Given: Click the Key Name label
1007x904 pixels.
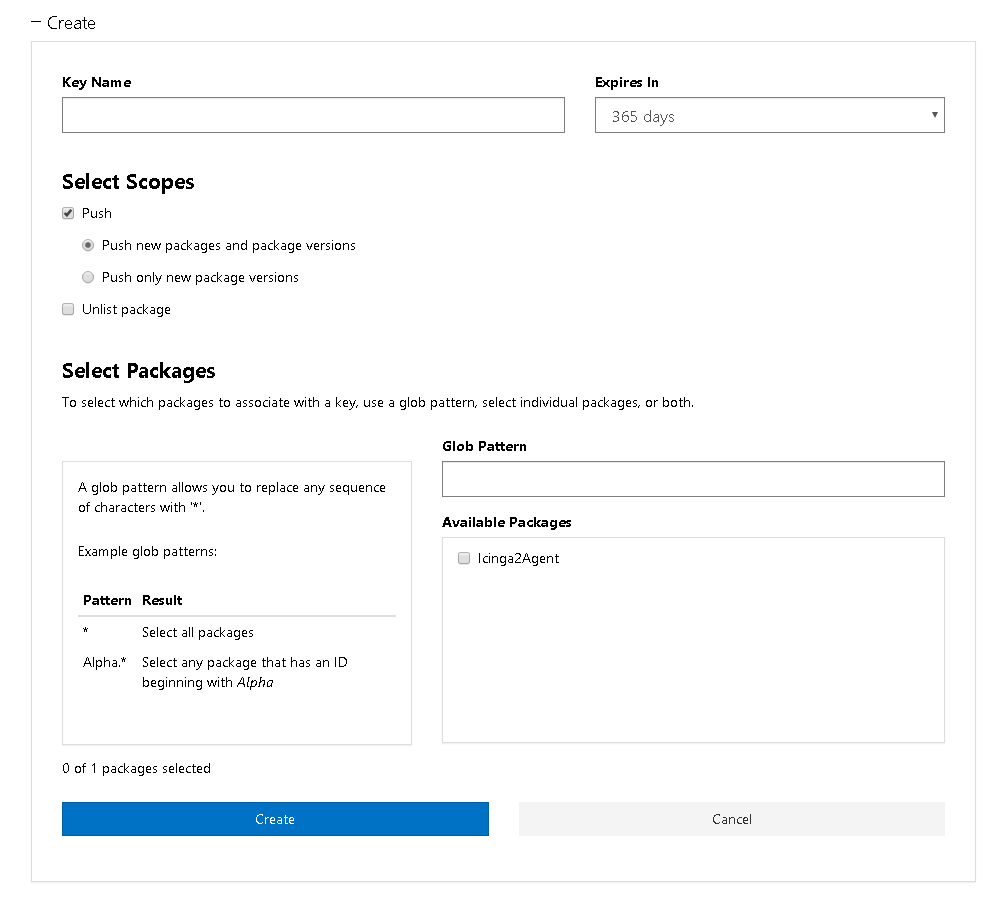Looking at the screenshot, I should tap(96, 82).
